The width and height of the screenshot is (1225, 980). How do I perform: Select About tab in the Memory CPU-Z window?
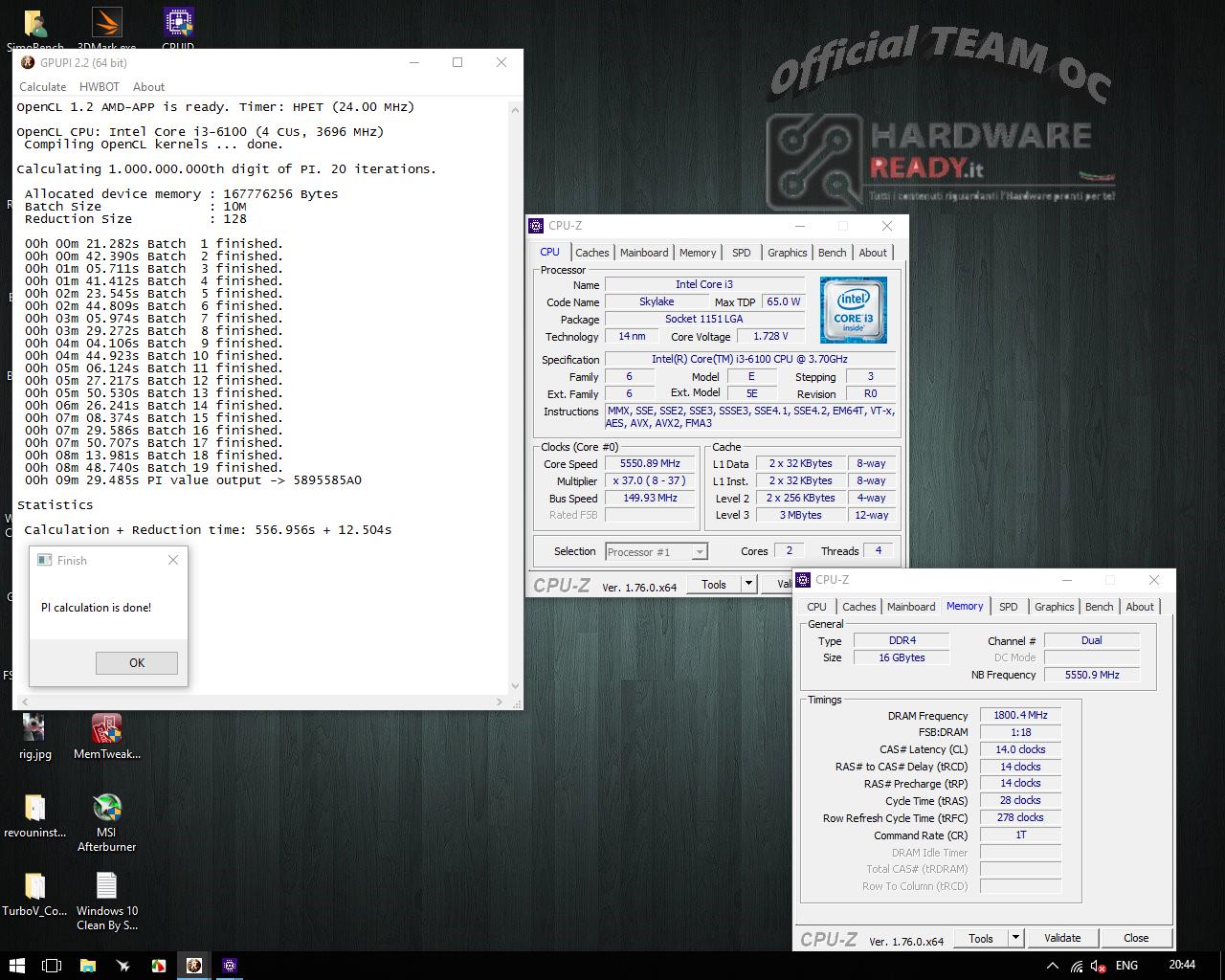(1140, 607)
